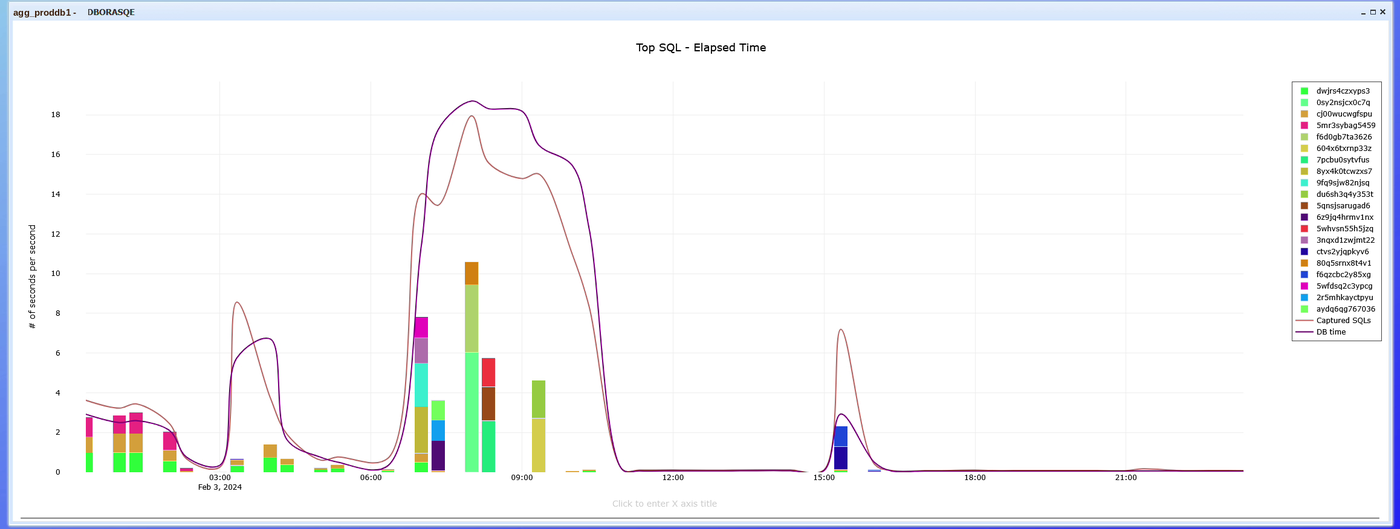Click the 21:00 x-axis tick label
Screen dimensions: 1400x529
pyautogui.click(x=1126, y=478)
